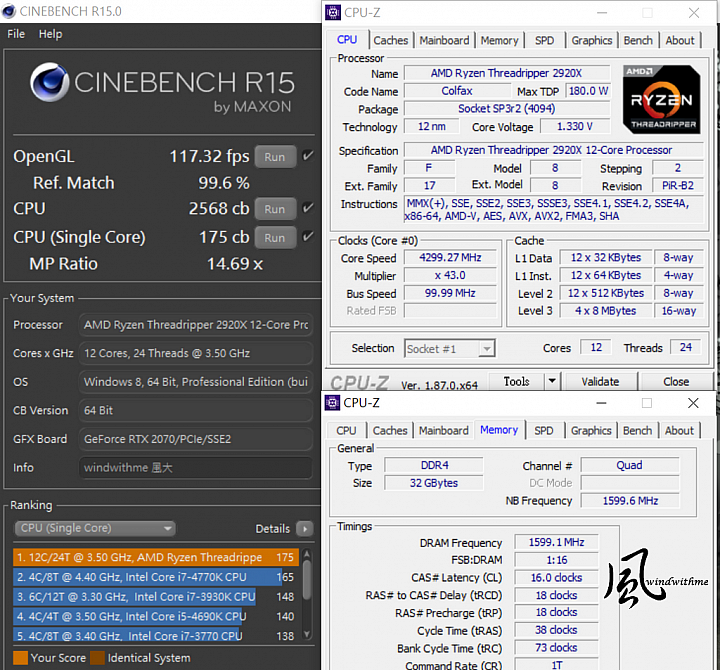This screenshot has width=720, height=670.
Task: Select ranking entry 3 Intel Core i7-3930K
Action: (156, 597)
